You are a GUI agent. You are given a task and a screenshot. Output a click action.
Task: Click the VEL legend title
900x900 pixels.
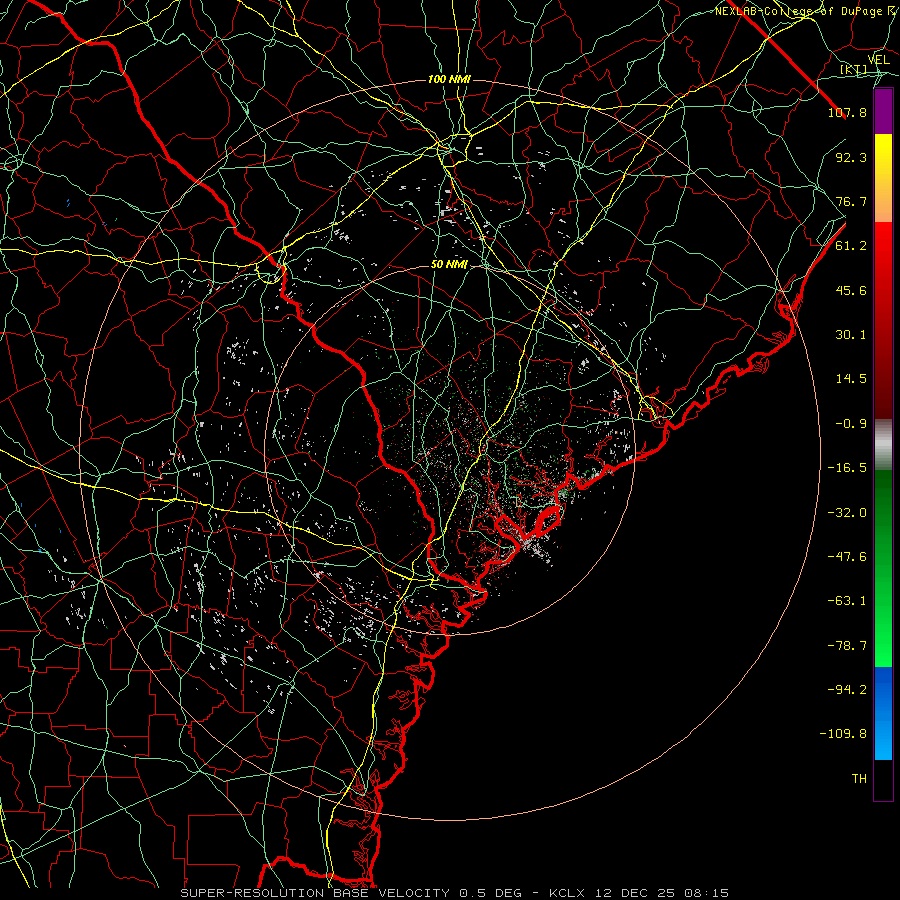pyautogui.click(x=878, y=60)
